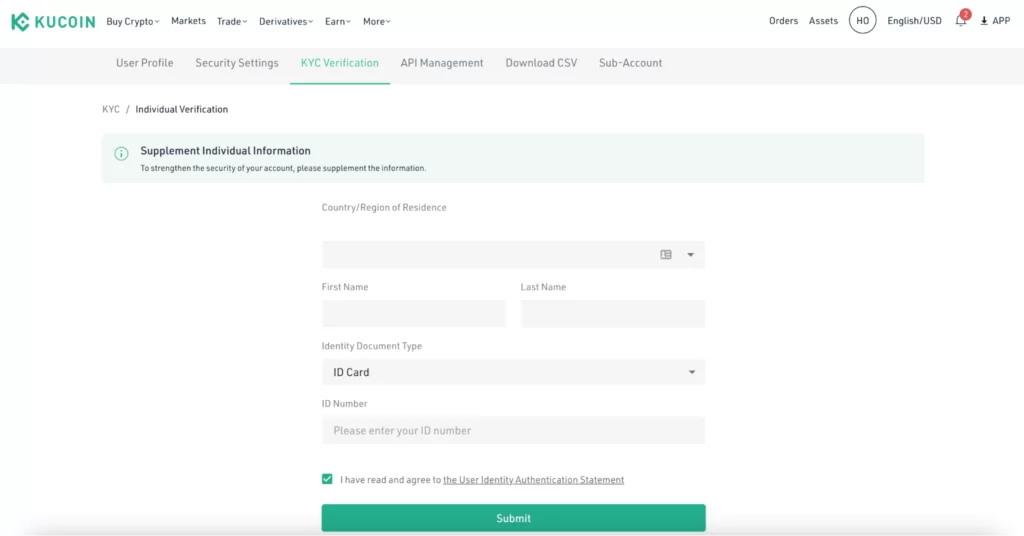Open the English/USD language selector
Image resolution: width=1024 pixels, height=536 pixels.
pos(914,21)
